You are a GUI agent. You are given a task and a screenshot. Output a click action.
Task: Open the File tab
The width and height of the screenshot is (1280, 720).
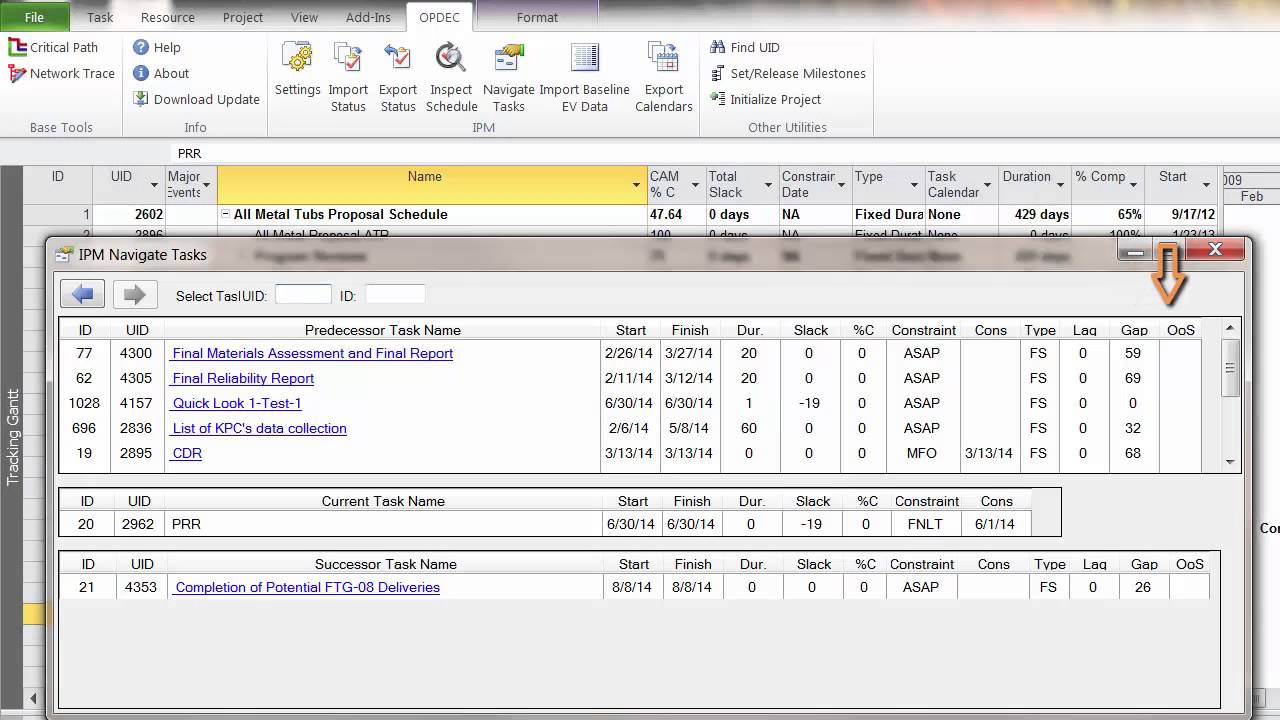[34, 17]
